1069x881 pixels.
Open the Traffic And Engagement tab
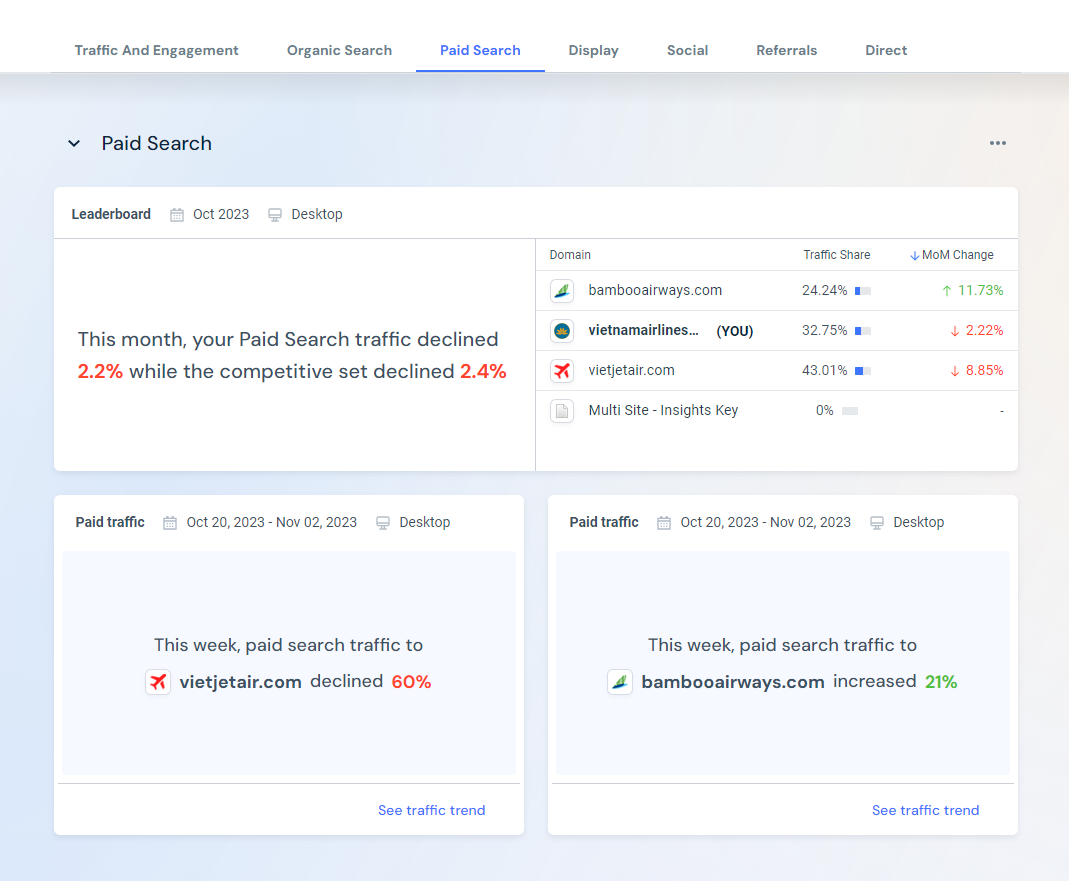pyautogui.click(x=156, y=50)
